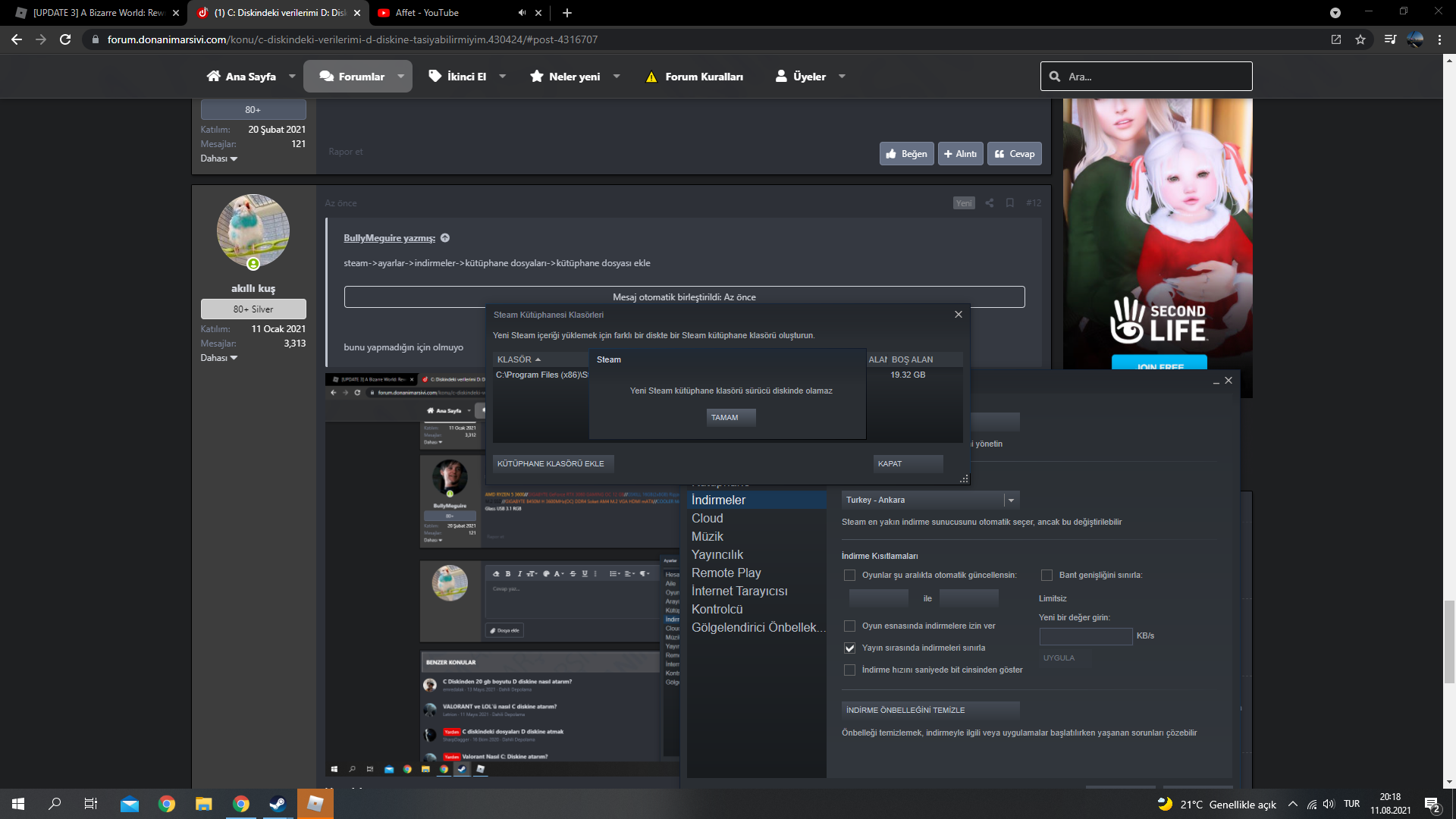Check İndirme hızını saniyede bit cinsinden göster
The image size is (1456, 819).
[849, 670]
